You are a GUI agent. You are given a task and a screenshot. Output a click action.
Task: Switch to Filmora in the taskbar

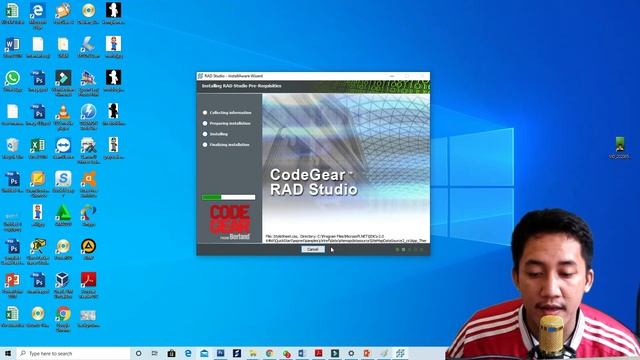(335, 353)
